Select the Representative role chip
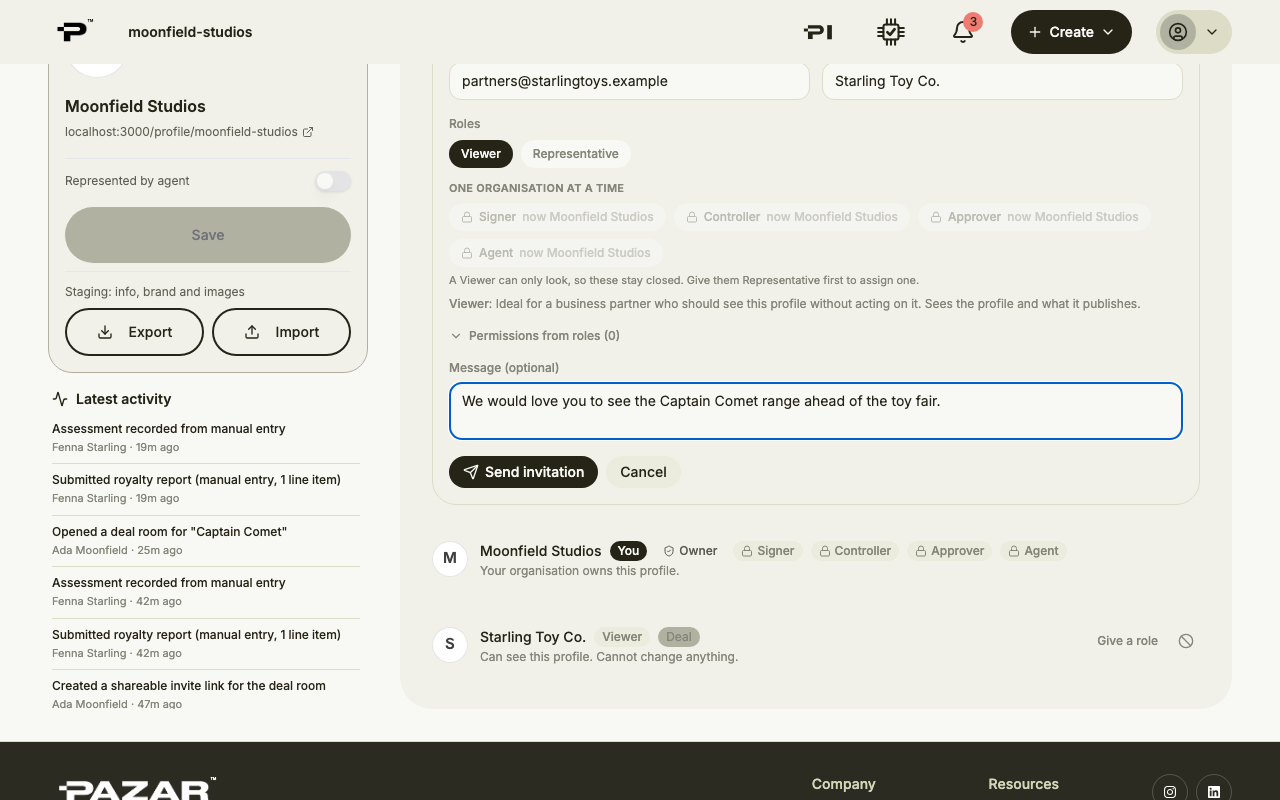Screen dimensions: 1280x800 [x=575, y=154]
